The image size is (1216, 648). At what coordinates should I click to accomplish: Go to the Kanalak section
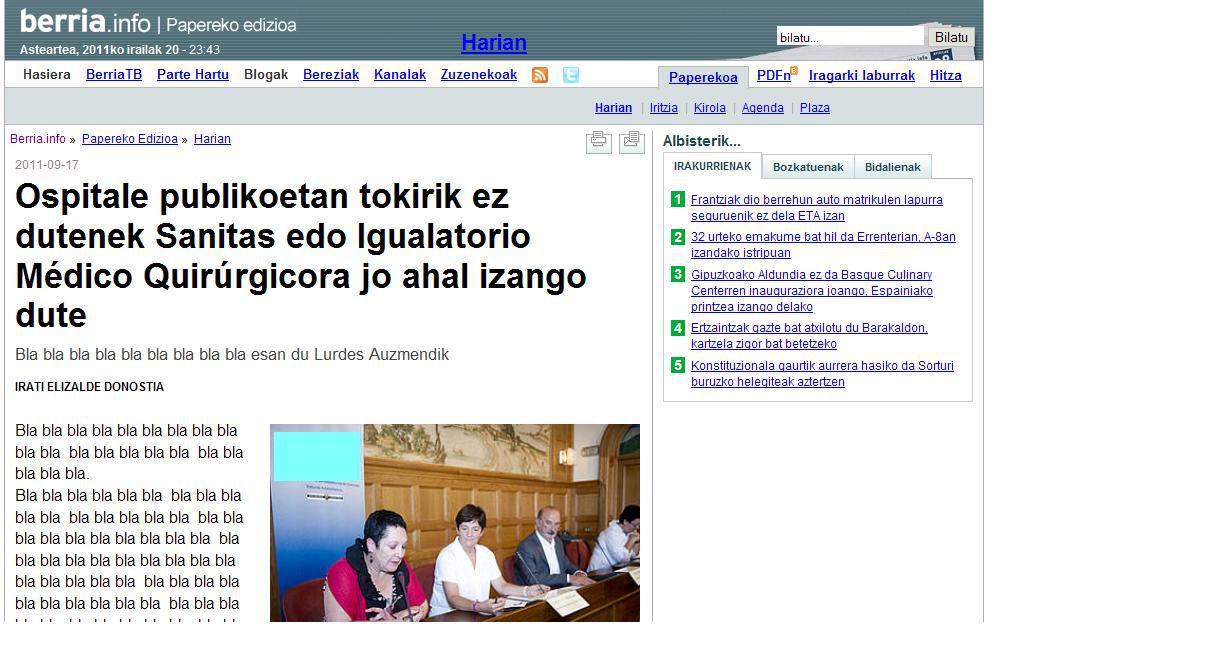pyautogui.click(x=400, y=75)
